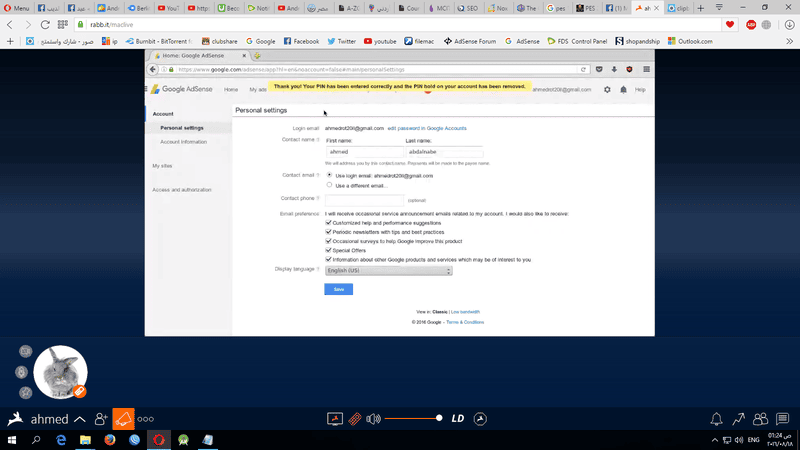
Task: Open File Explorer from the taskbar
Action: point(85,440)
